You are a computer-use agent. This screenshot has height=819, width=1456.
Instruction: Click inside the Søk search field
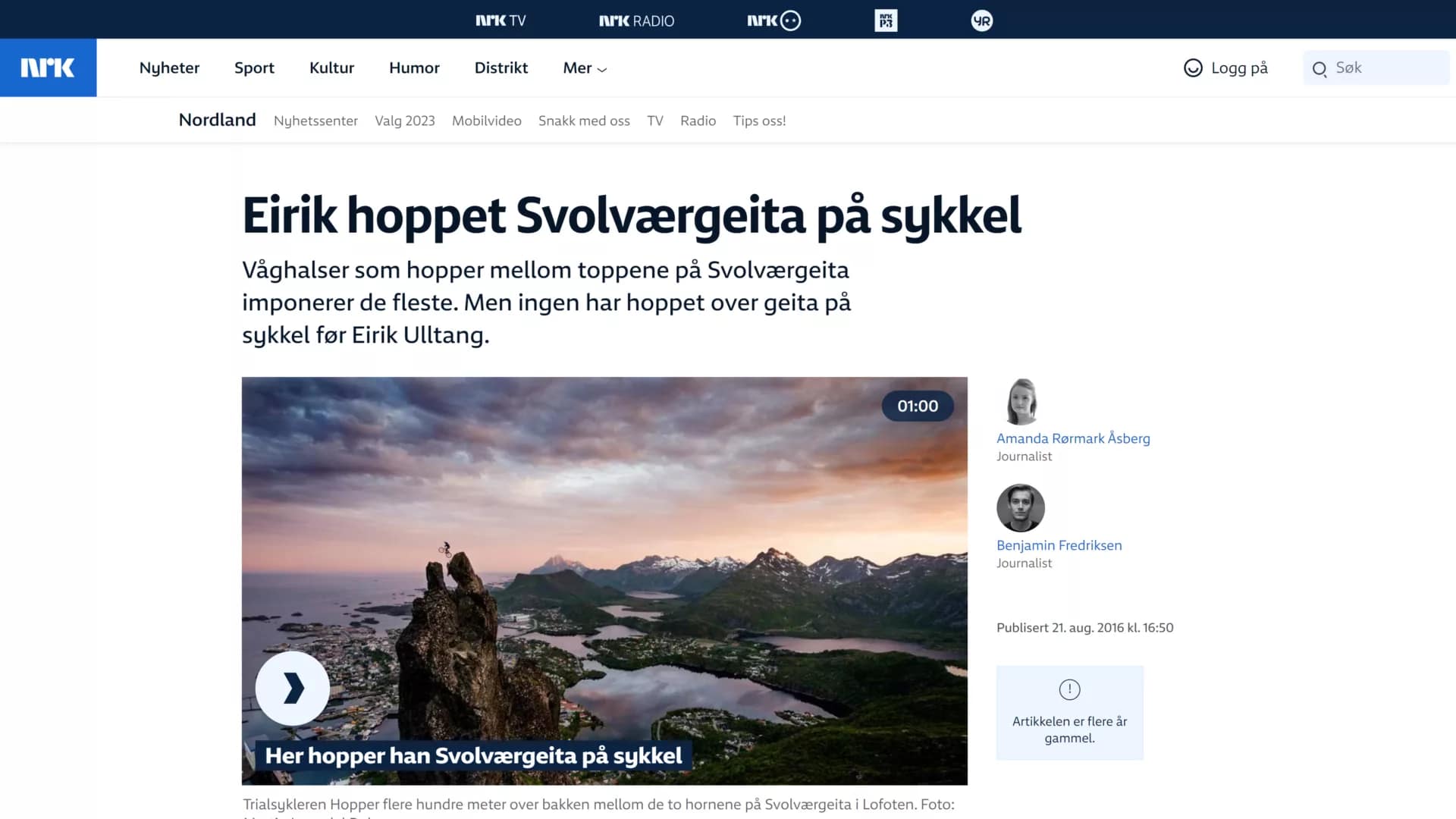point(1388,68)
